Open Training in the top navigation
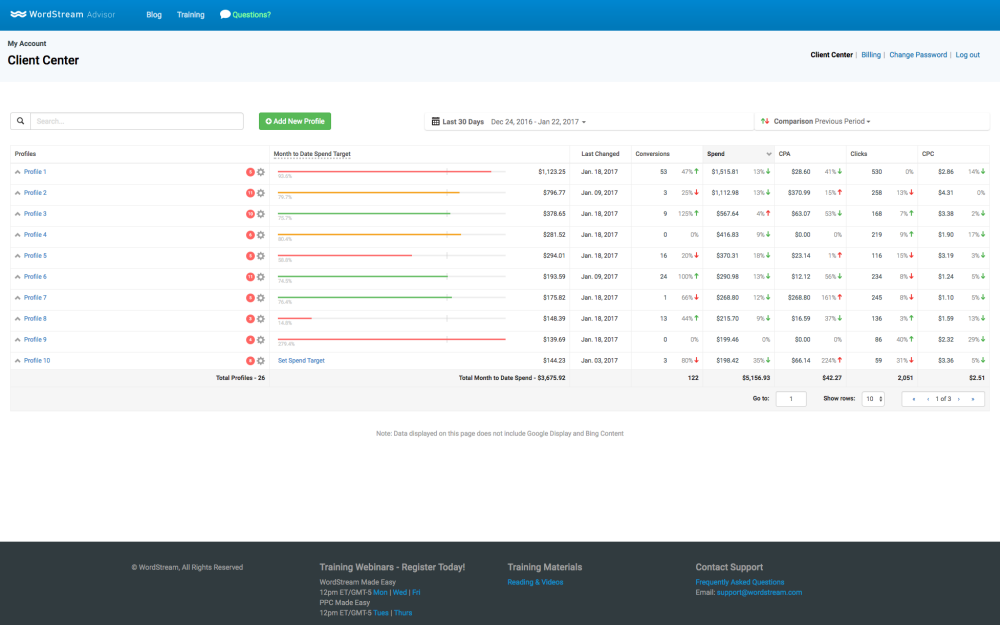1000x625 pixels. [x=190, y=15]
